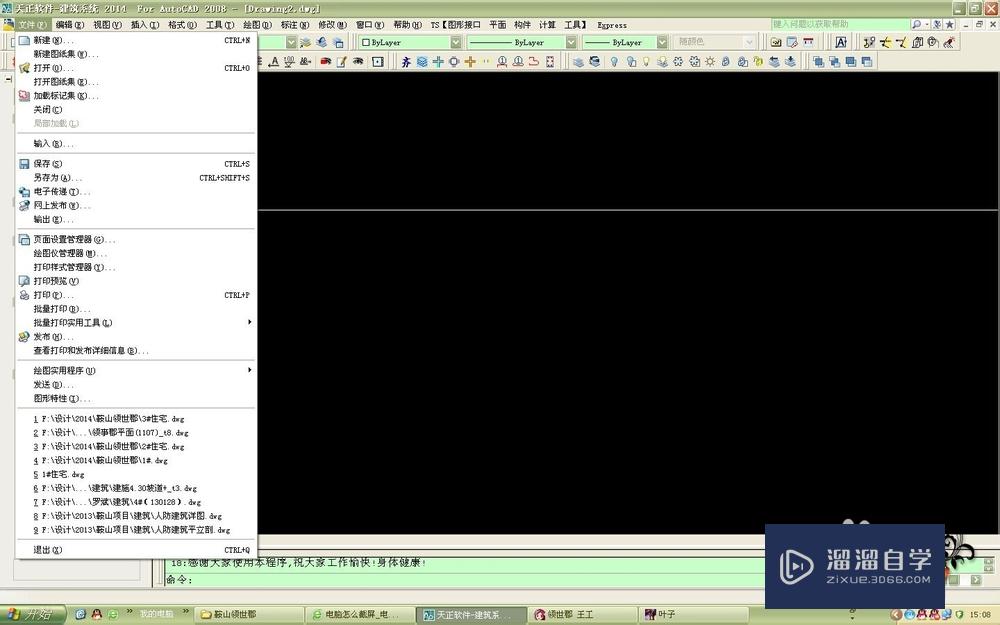The width and height of the screenshot is (1000, 625).
Task: Click the square-with-center-dot toolbar icon
Action: 378,62
